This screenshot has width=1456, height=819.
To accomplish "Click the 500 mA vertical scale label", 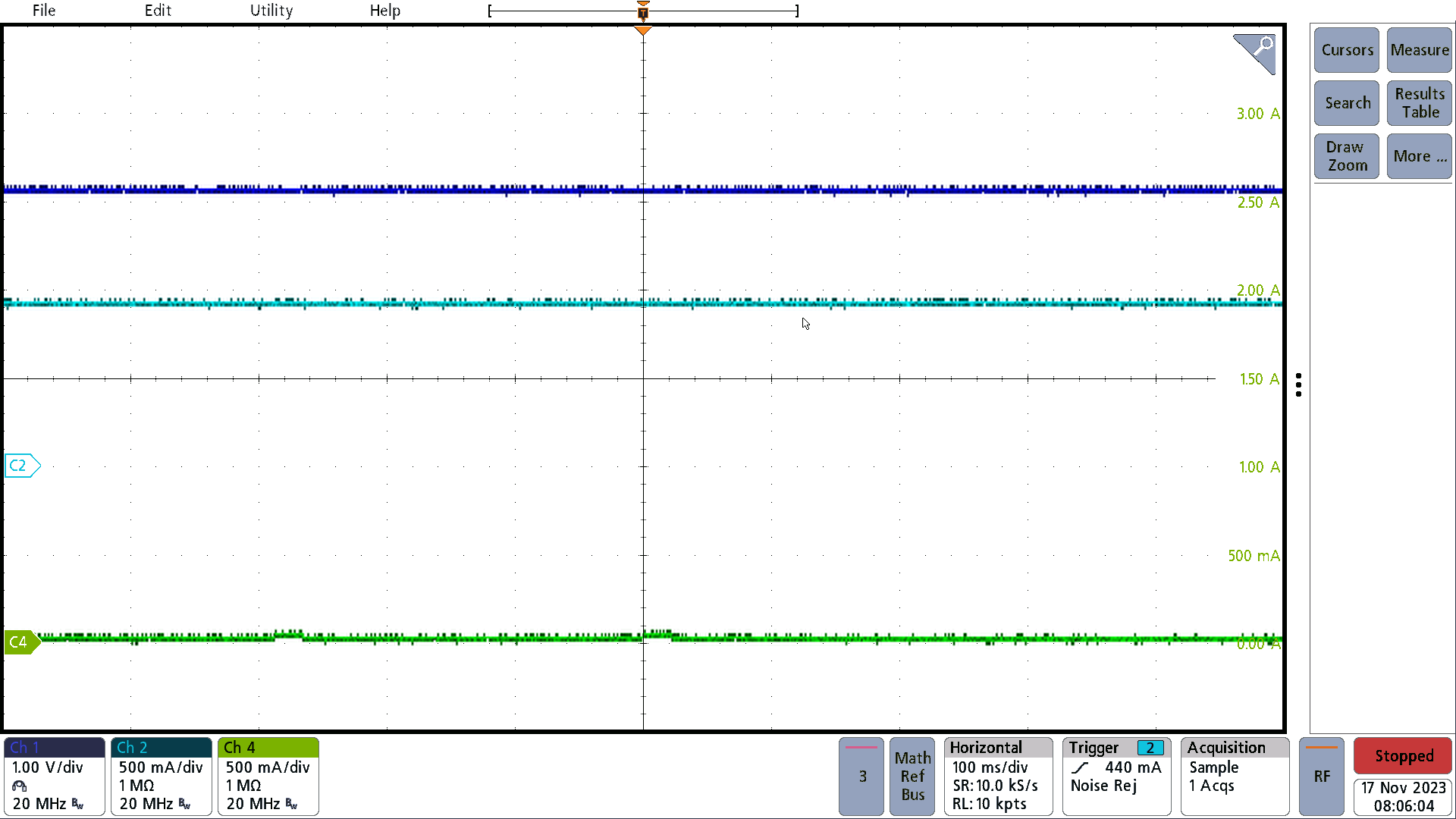I will (x=1254, y=556).
